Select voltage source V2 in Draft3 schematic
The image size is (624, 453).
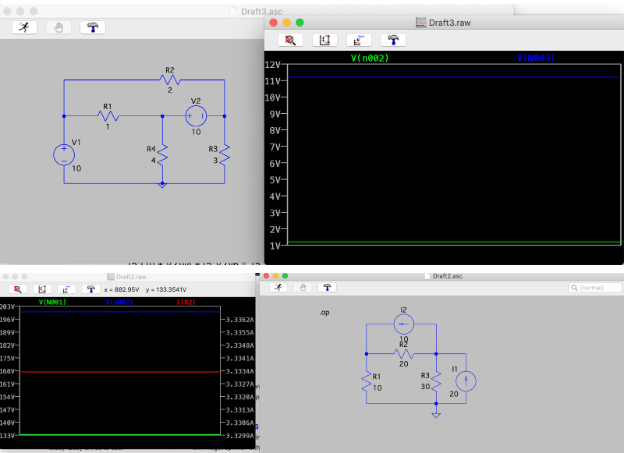pos(196,116)
